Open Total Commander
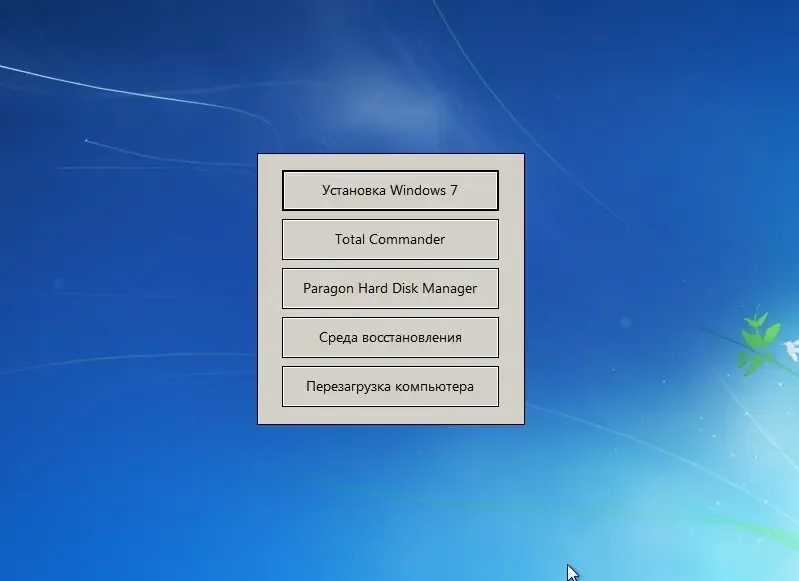Viewport: 799px width, 581px height. 390,240
